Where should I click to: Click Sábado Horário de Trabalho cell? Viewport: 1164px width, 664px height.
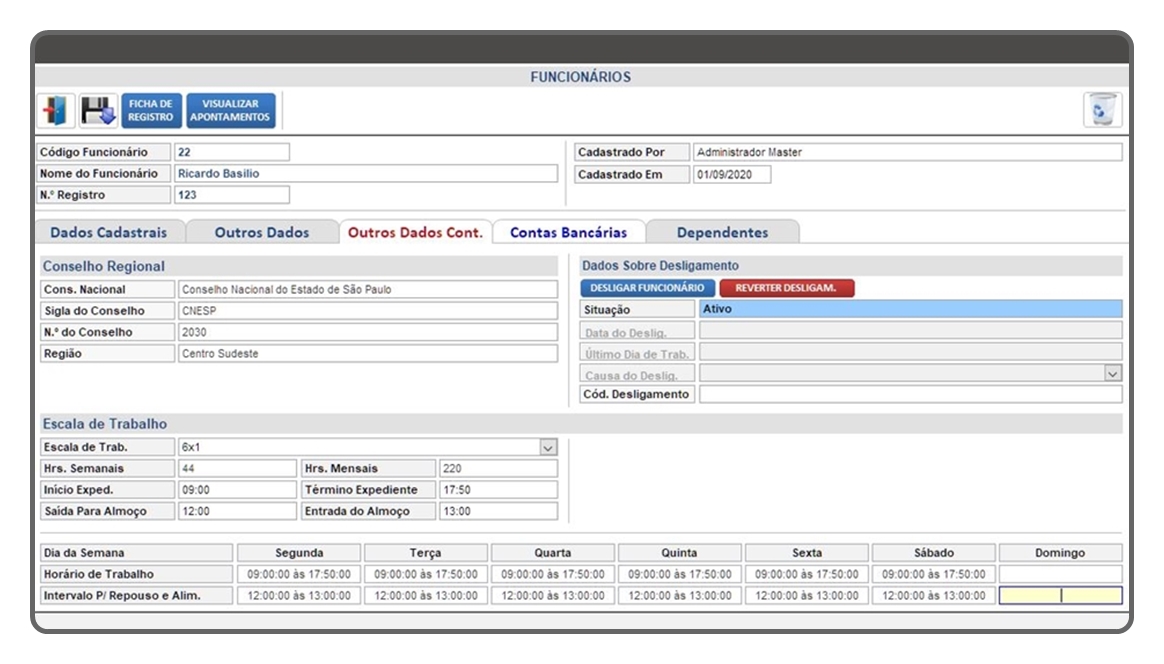point(934,574)
